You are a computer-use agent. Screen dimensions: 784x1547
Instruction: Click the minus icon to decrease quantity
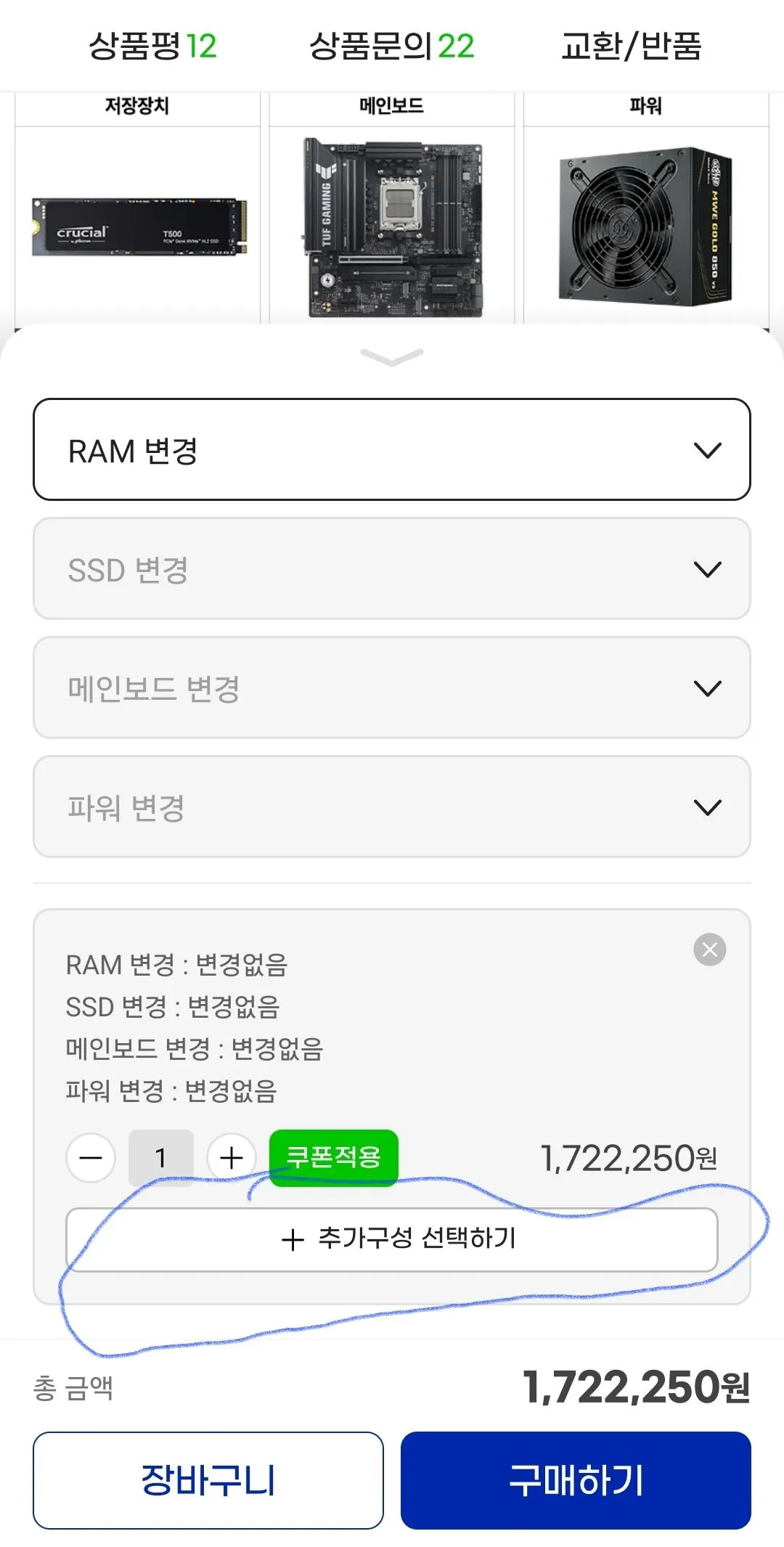point(90,1156)
